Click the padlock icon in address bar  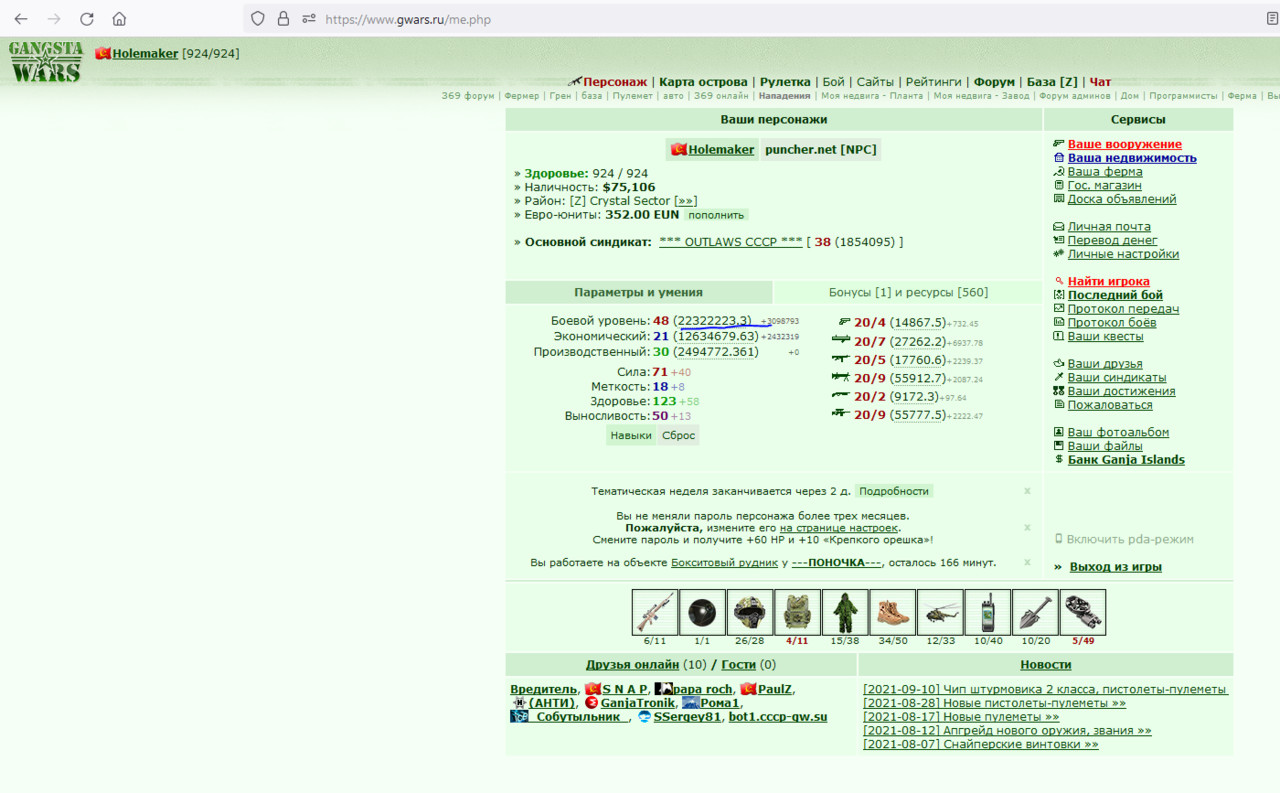(284, 19)
